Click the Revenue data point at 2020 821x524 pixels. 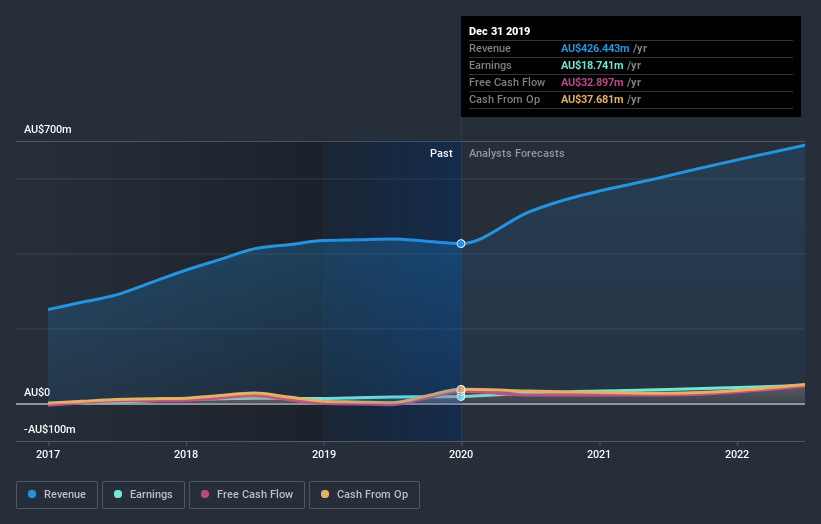(x=461, y=243)
